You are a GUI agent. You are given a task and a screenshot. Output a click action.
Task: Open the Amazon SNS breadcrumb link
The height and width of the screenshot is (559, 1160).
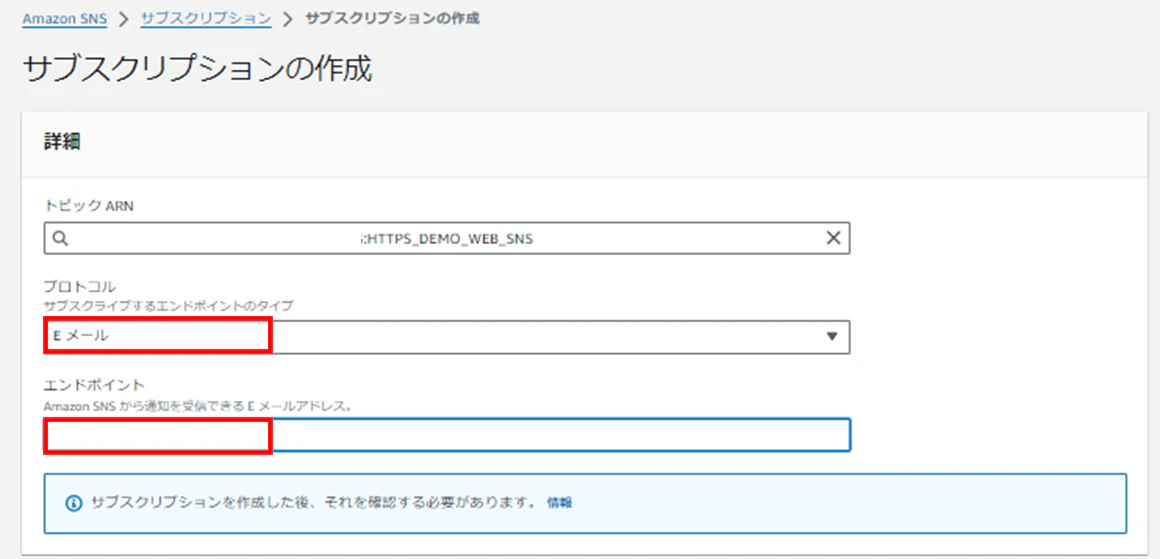(65, 18)
